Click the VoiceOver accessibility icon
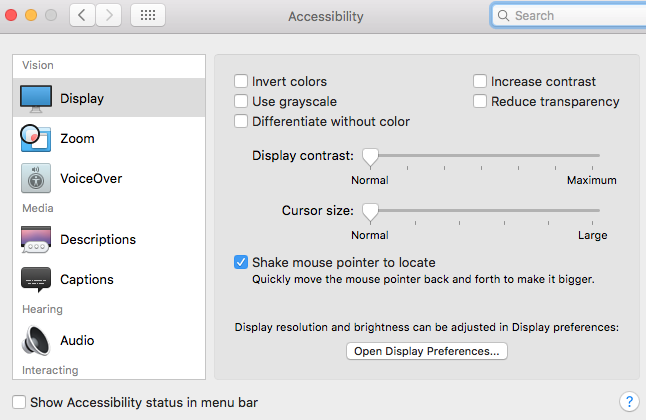Screen dimensions: 646x420 pos(36,178)
